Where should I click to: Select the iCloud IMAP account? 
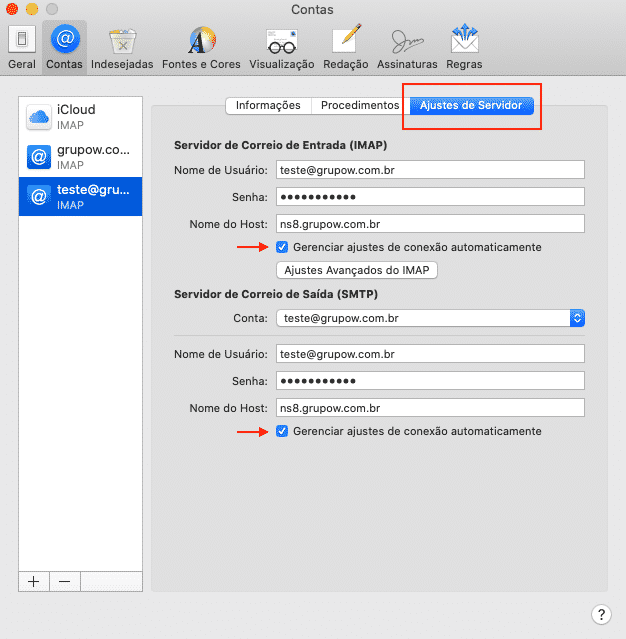point(80,117)
